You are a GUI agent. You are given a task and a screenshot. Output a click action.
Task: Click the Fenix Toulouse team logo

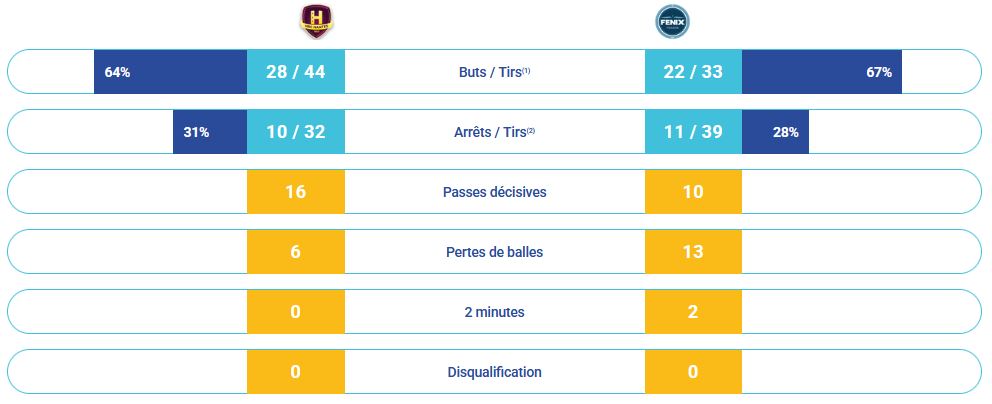coord(673,21)
